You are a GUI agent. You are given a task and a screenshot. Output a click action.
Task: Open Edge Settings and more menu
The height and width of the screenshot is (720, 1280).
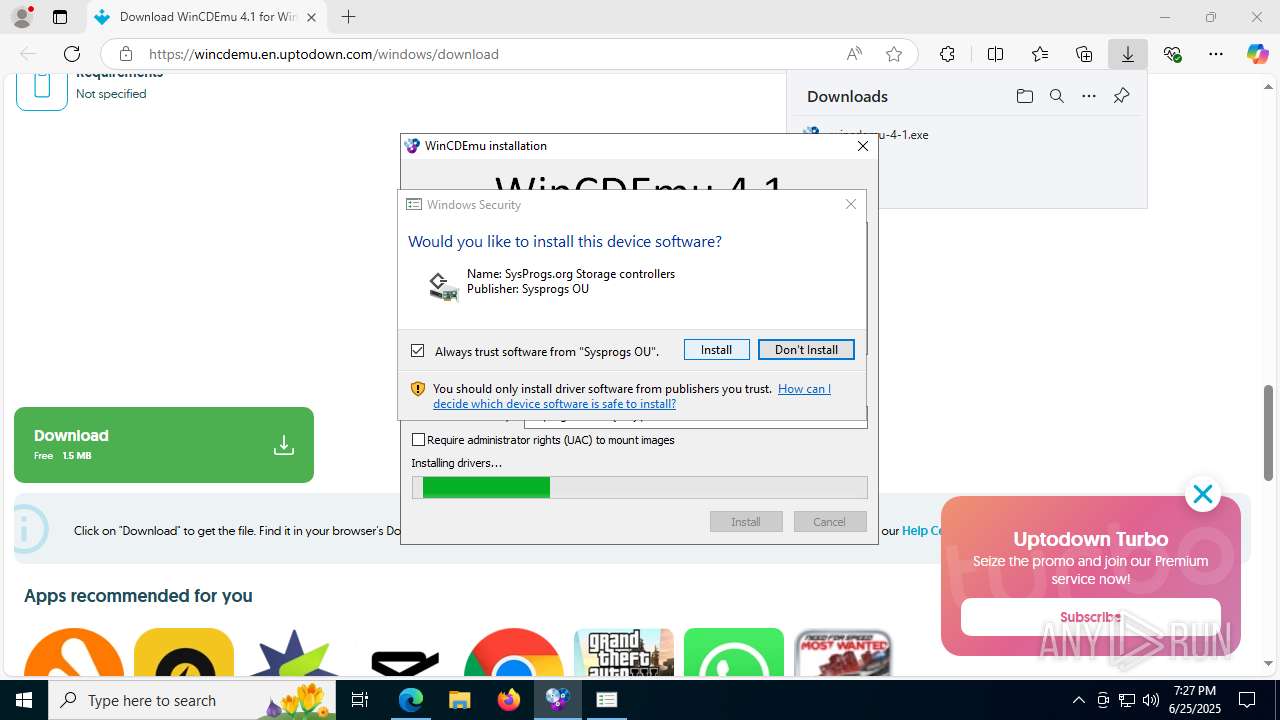[x=1216, y=54]
